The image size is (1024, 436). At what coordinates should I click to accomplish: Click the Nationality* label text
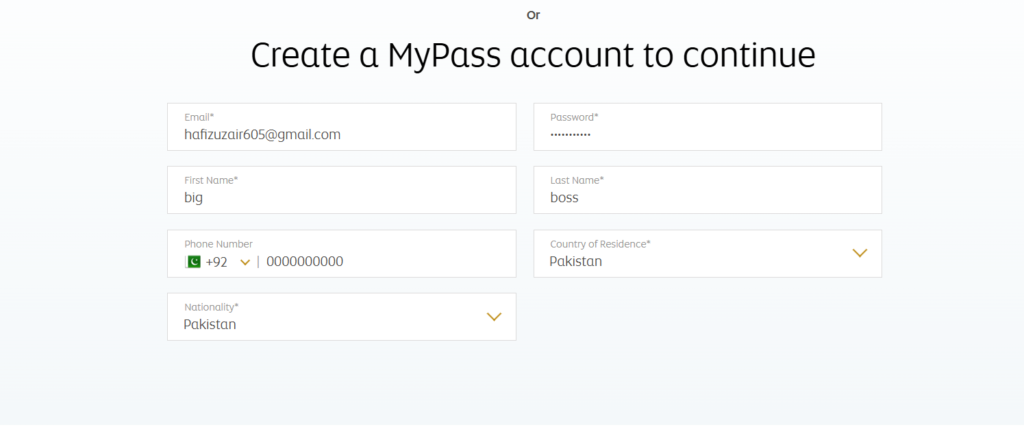[x=211, y=307]
